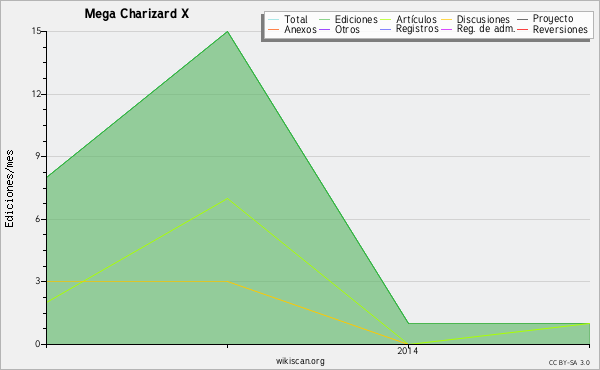The height and width of the screenshot is (370, 600).
Task: Click the y-axis value 15
Action: point(36,31)
